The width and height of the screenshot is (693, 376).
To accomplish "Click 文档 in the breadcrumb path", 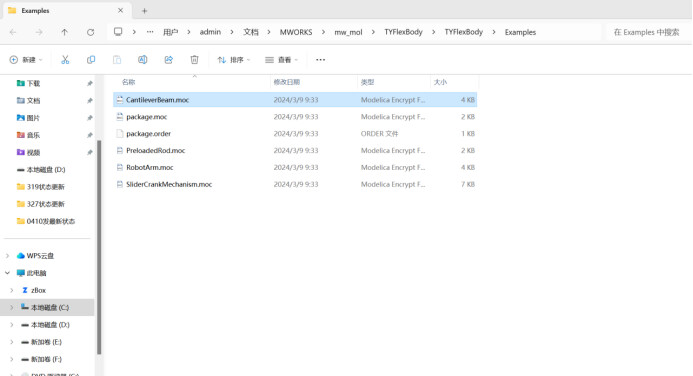I will click(x=251, y=32).
